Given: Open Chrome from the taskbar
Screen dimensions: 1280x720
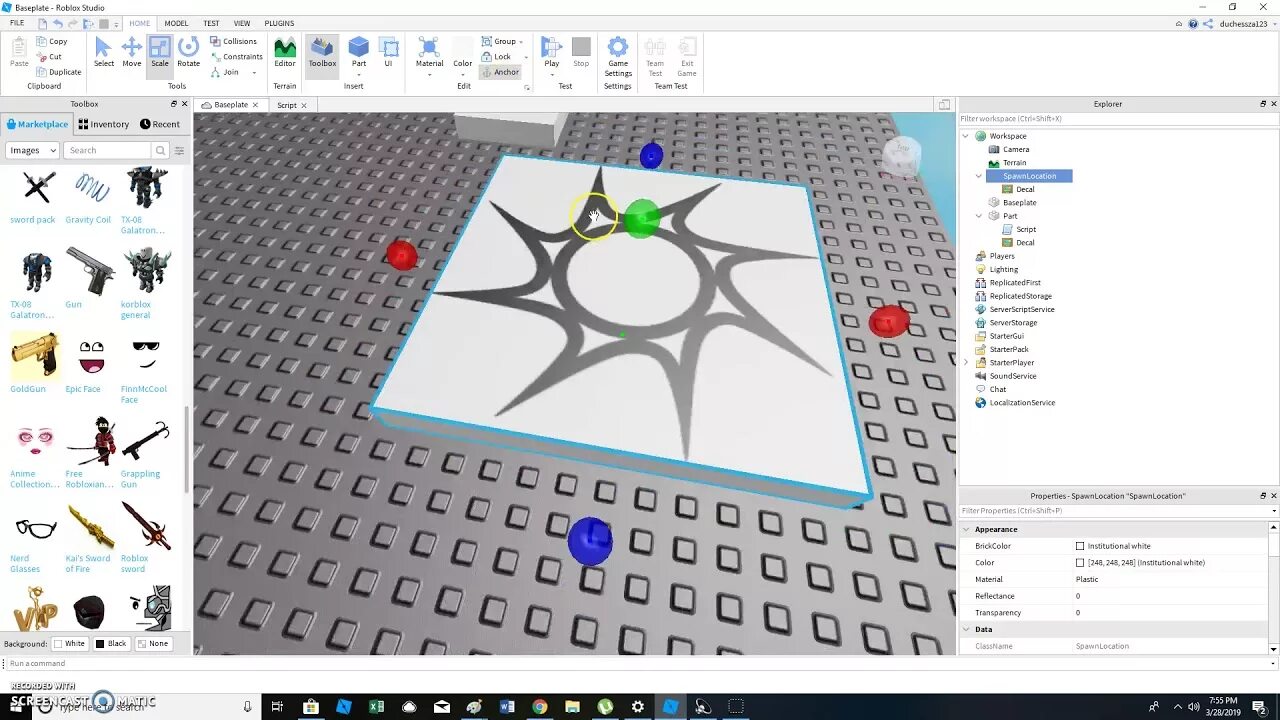Looking at the screenshot, I should [540, 707].
